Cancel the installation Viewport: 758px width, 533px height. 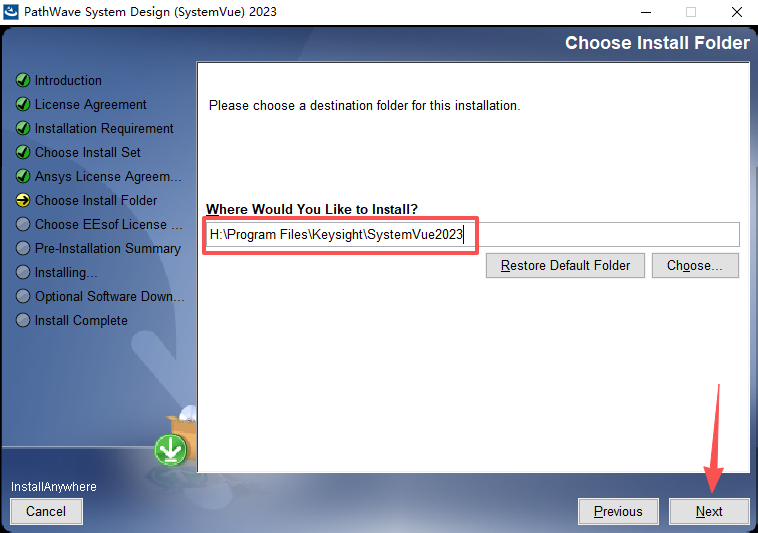46,511
